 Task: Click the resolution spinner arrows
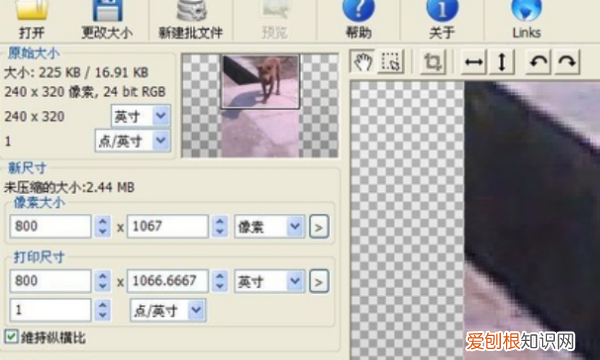click(x=103, y=310)
